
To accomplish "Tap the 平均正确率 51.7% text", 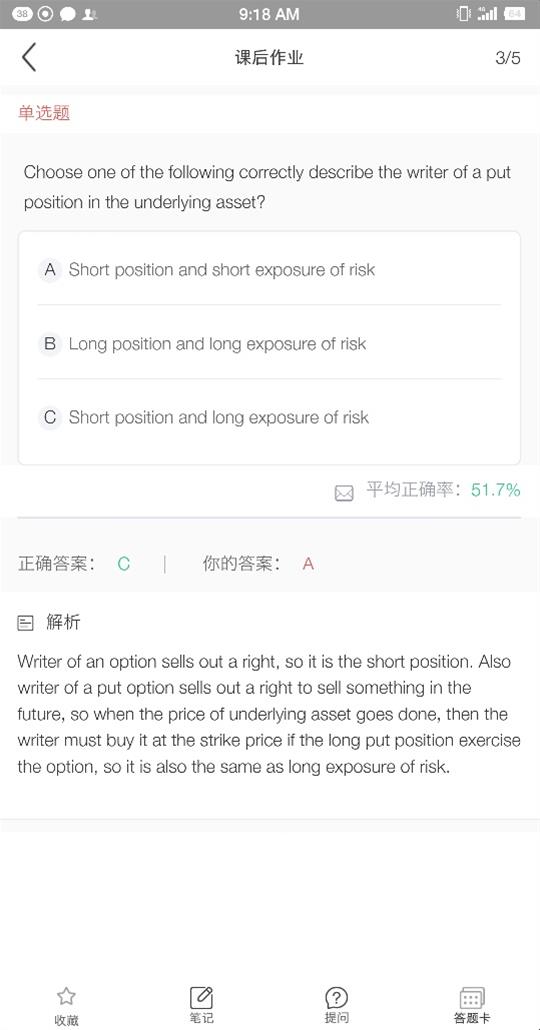I will (x=443, y=489).
